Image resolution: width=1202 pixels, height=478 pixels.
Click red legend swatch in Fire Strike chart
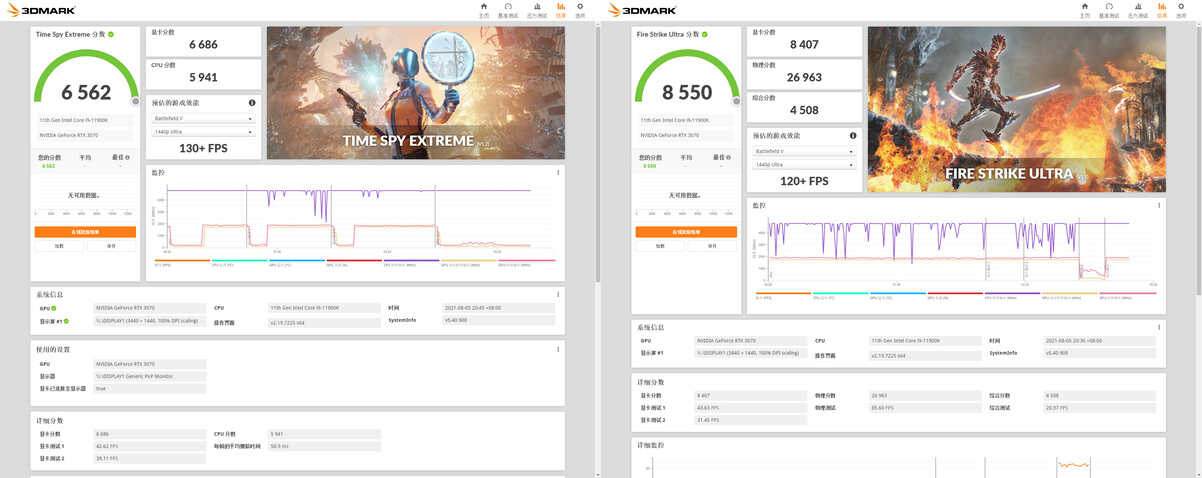(955, 294)
